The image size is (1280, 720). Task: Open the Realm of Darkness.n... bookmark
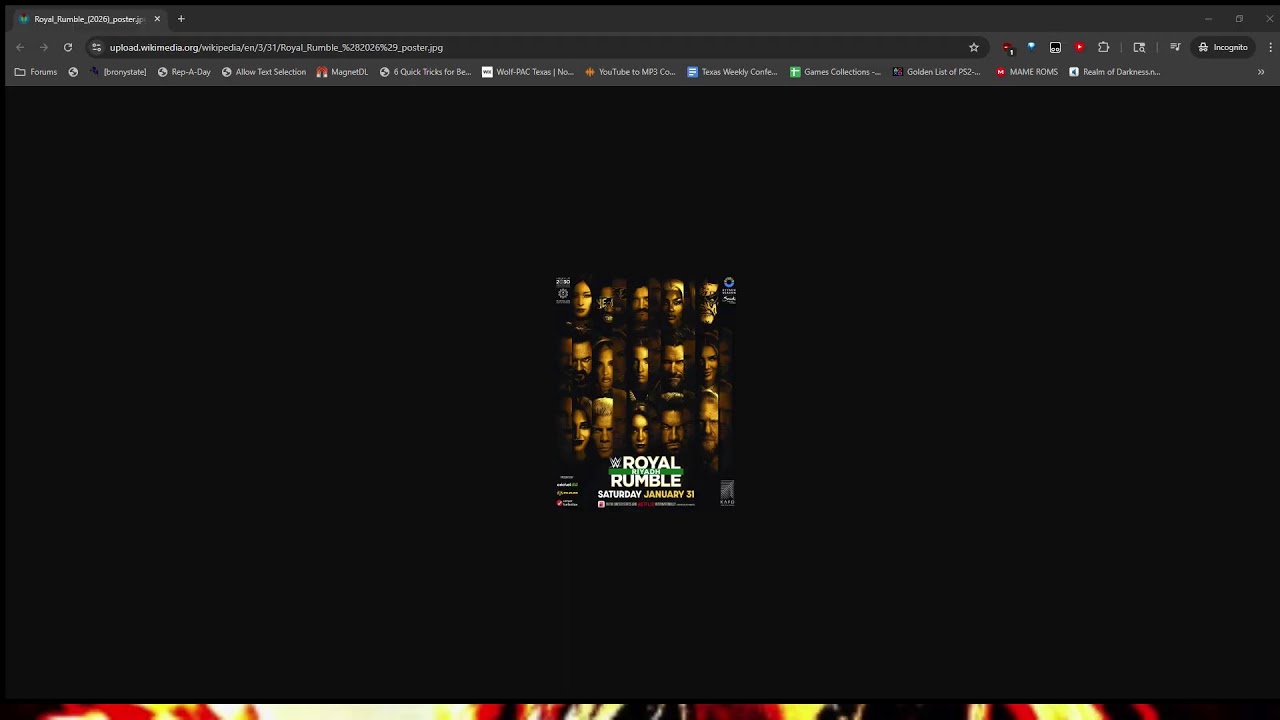(x=1115, y=72)
